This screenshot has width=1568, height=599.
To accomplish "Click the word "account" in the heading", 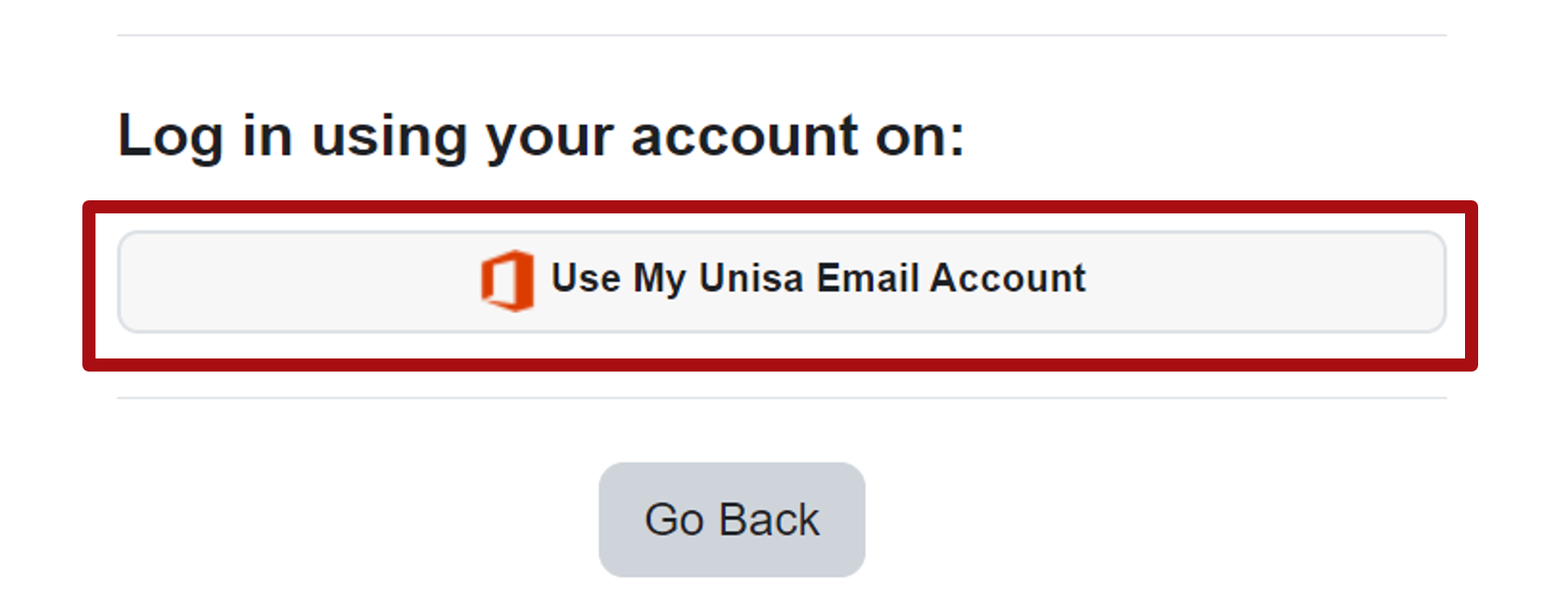I will click(x=745, y=137).
